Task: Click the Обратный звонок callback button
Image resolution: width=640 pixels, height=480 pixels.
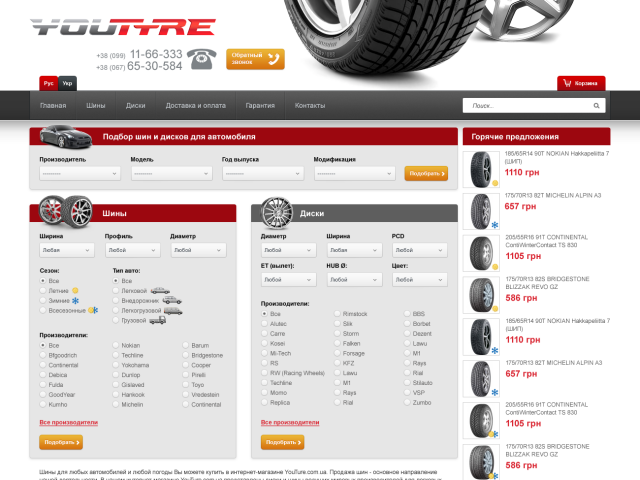Action: pos(256,59)
